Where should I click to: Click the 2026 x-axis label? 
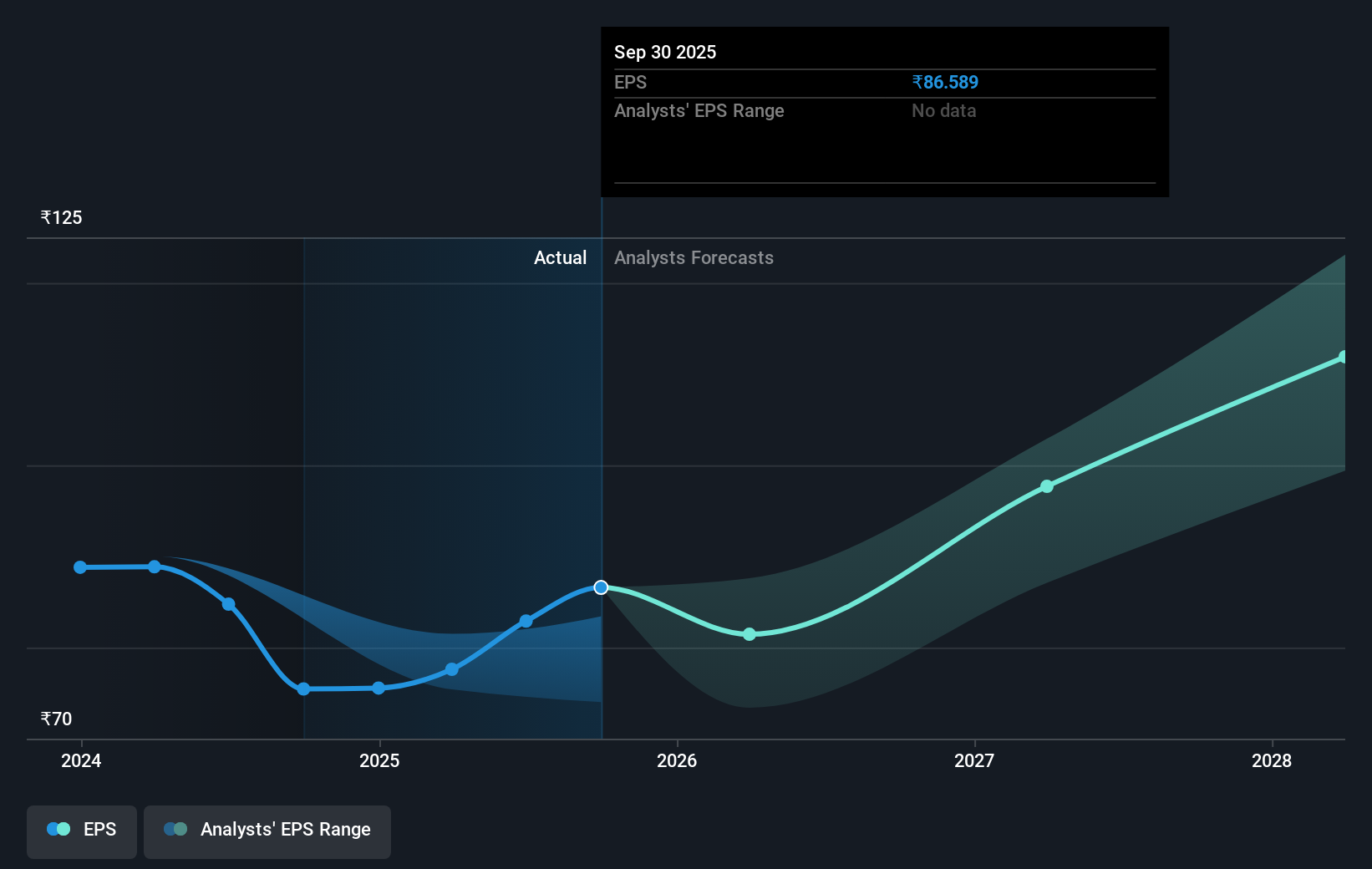pos(677,761)
